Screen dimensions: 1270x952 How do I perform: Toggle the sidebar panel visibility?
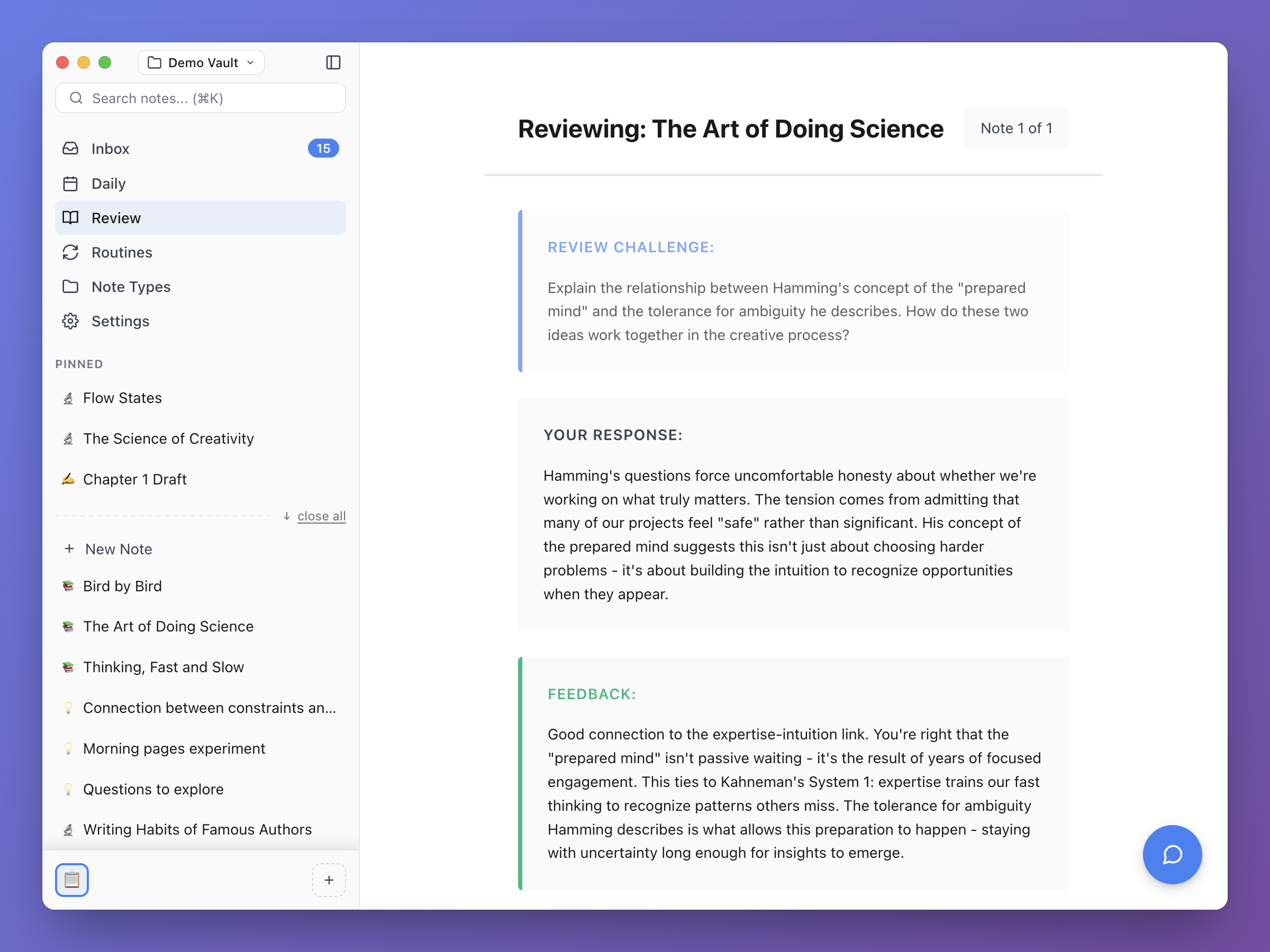(333, 62)
